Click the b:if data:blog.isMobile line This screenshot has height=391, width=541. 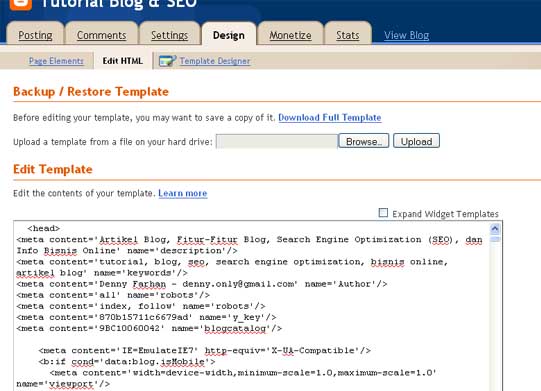tap(127, 362)
